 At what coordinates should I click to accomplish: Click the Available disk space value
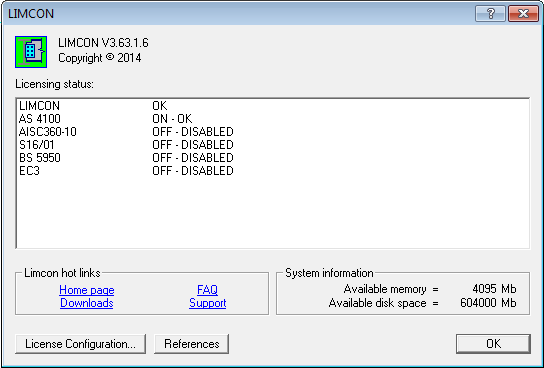pos(488,303)
